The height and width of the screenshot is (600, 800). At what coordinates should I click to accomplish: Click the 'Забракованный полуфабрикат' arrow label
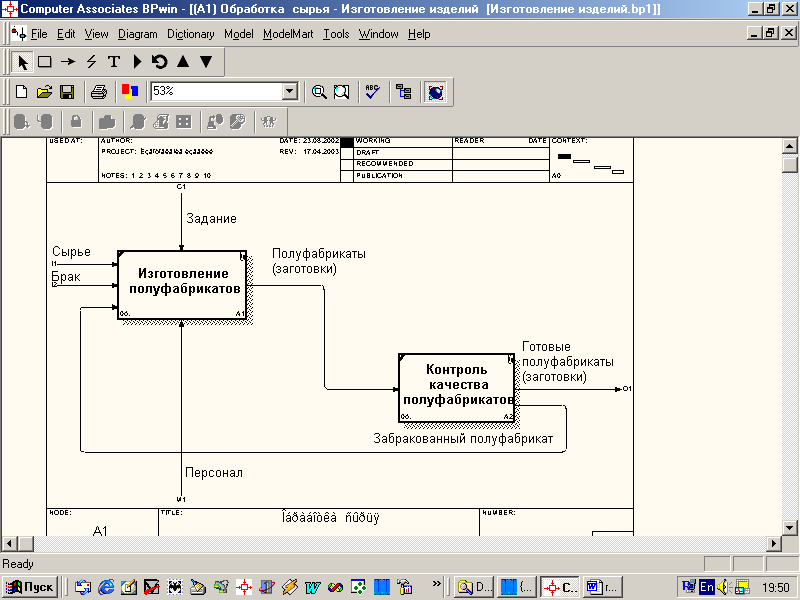[463, 439]
